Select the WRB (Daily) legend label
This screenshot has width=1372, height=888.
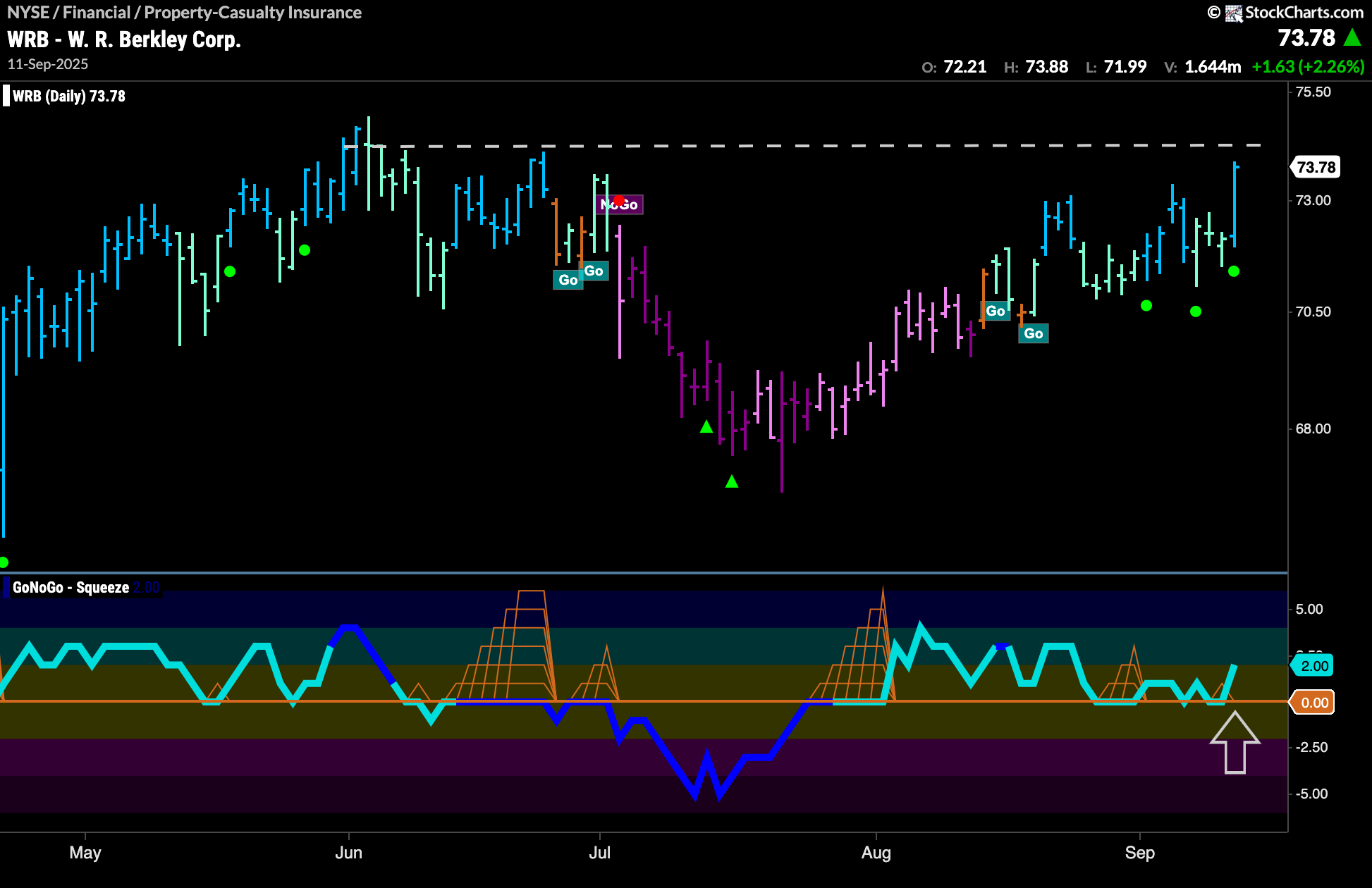pyautogui.click(x=68, y=96)
